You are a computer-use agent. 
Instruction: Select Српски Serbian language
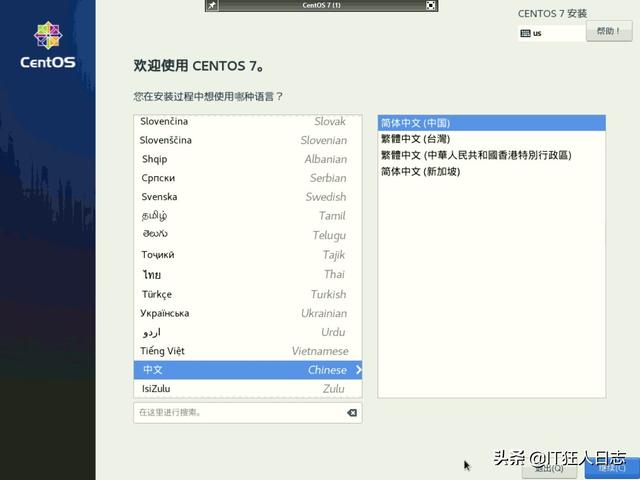click(x=247, y=178)
